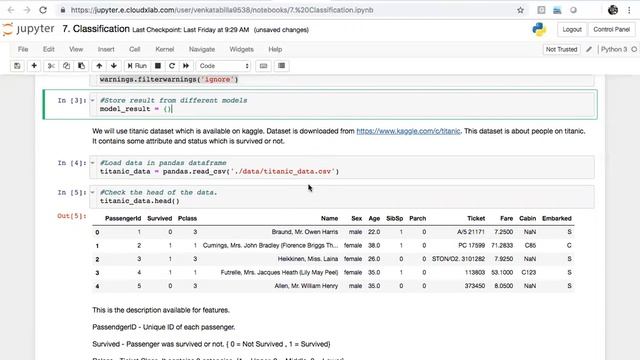The width and height of the screenshot is (640, 360).
Task: Follow the kaggle.com titanic link
Action: [408, 131]
